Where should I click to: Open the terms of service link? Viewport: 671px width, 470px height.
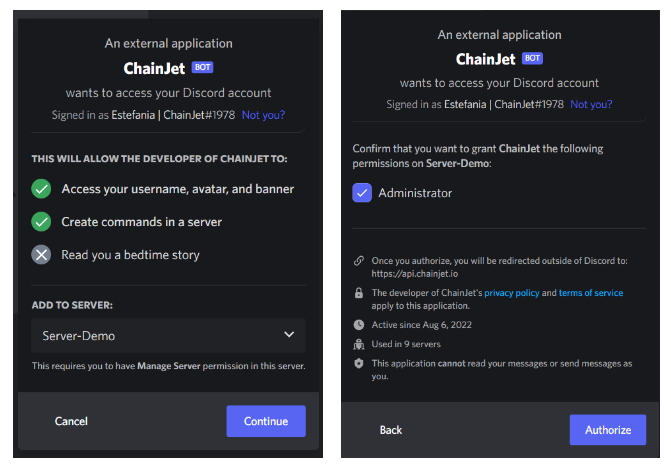point(590,293)
